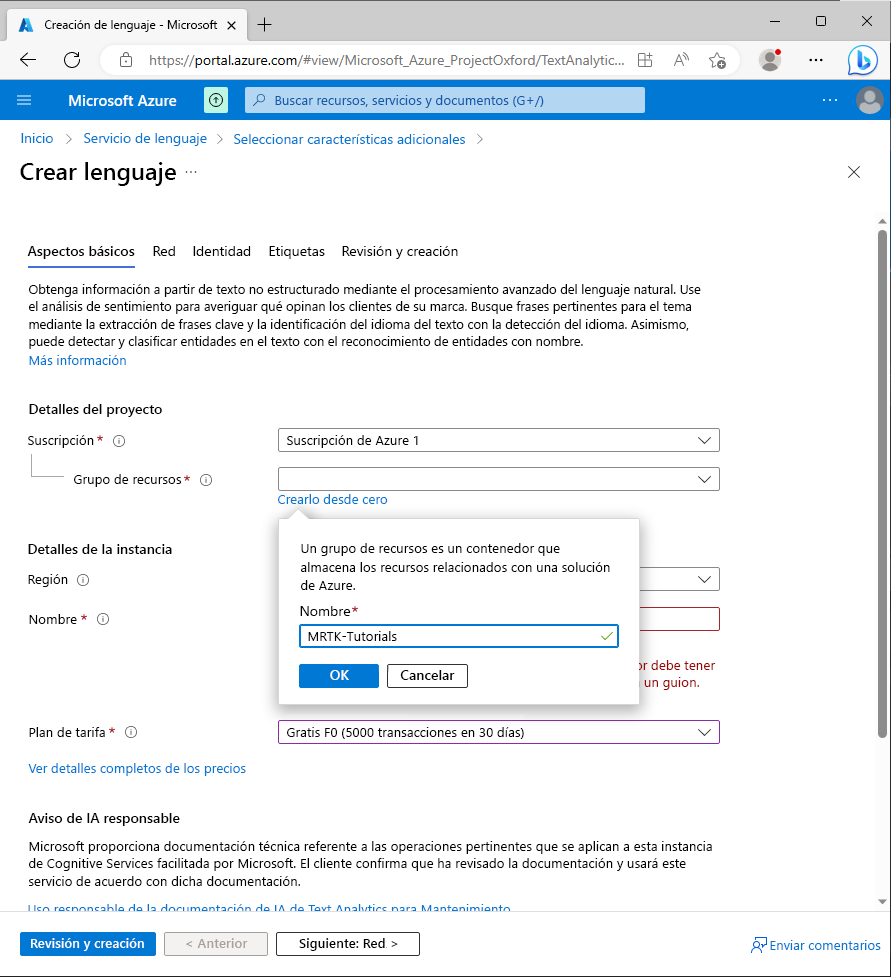
Task: Click the browser address bar URL
Action: 386,60
